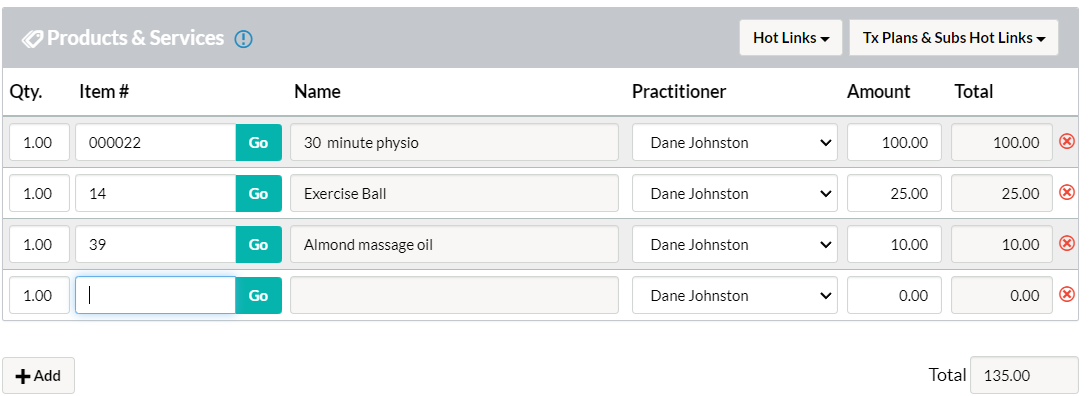
Task: Click Go button for item 39
Action: pyautogui.click(x=258, y=245)
